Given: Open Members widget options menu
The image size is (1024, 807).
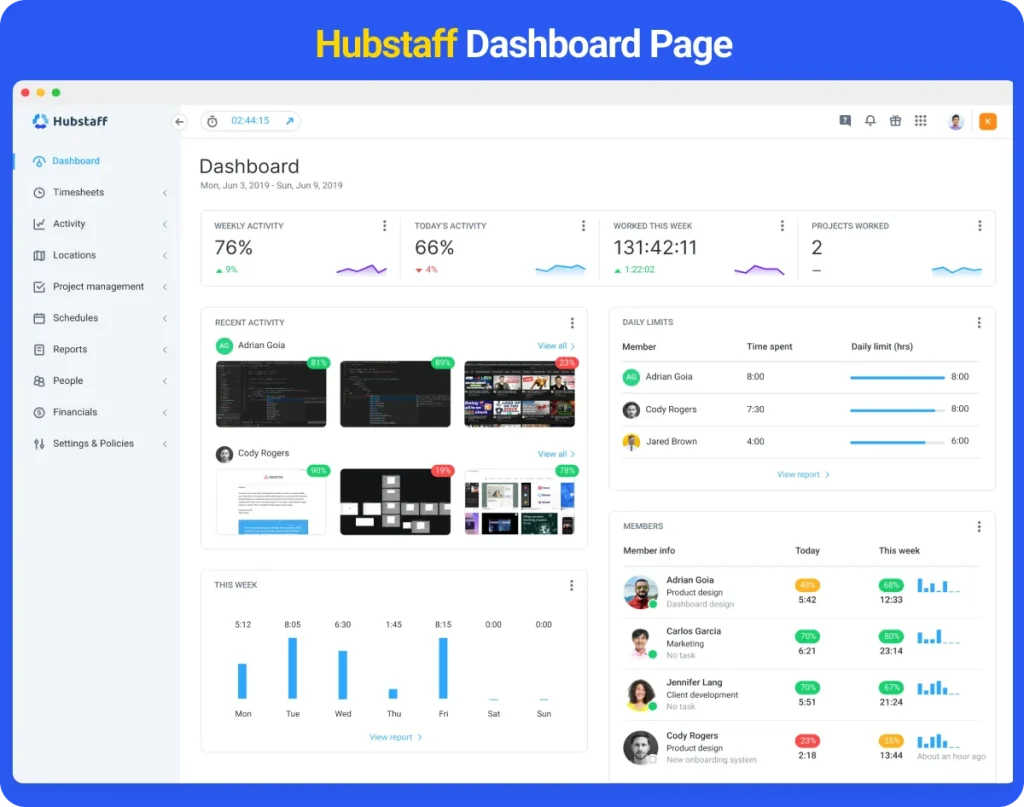Looking at the screenshot, I should tap(978, 526).
